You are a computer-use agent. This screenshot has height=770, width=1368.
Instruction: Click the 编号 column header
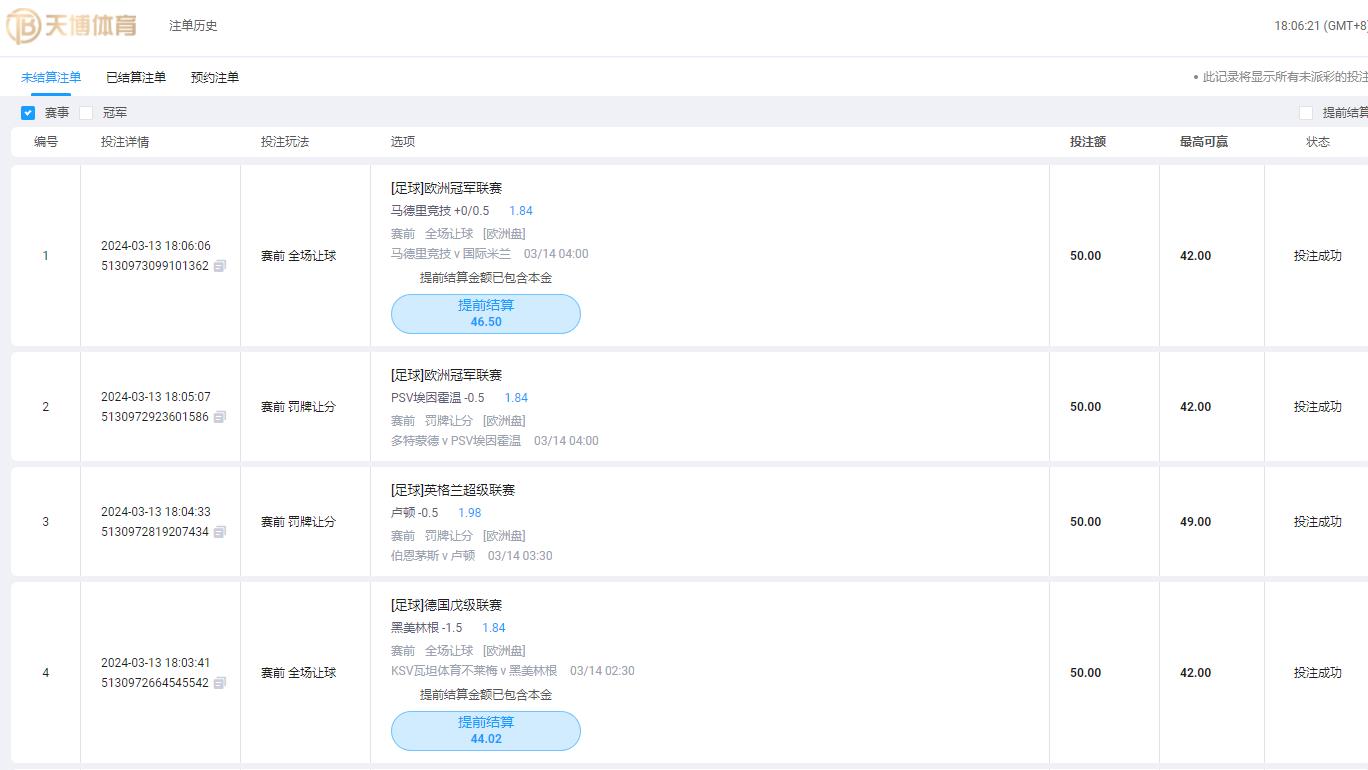click(x=46, y=142)
